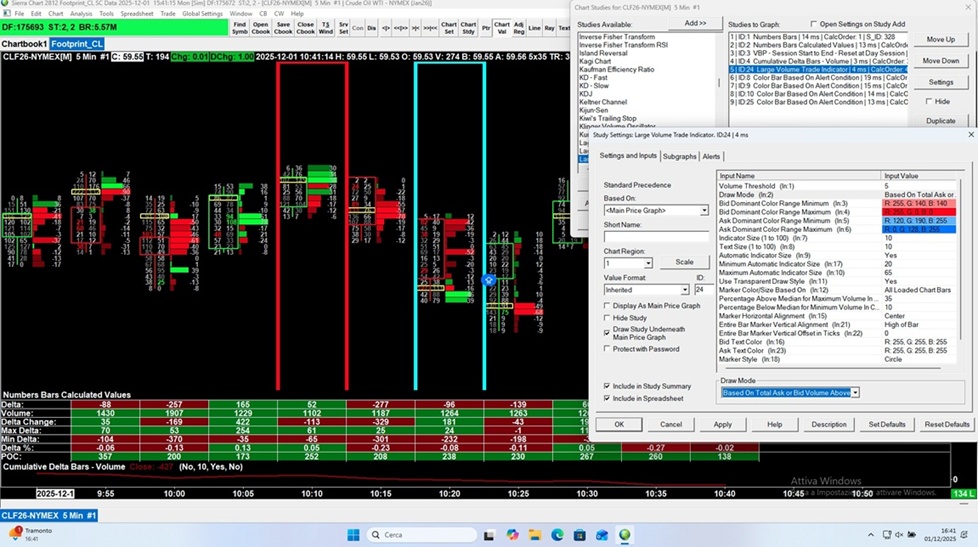Select the Footprint_CL chartbook tab

77,44
